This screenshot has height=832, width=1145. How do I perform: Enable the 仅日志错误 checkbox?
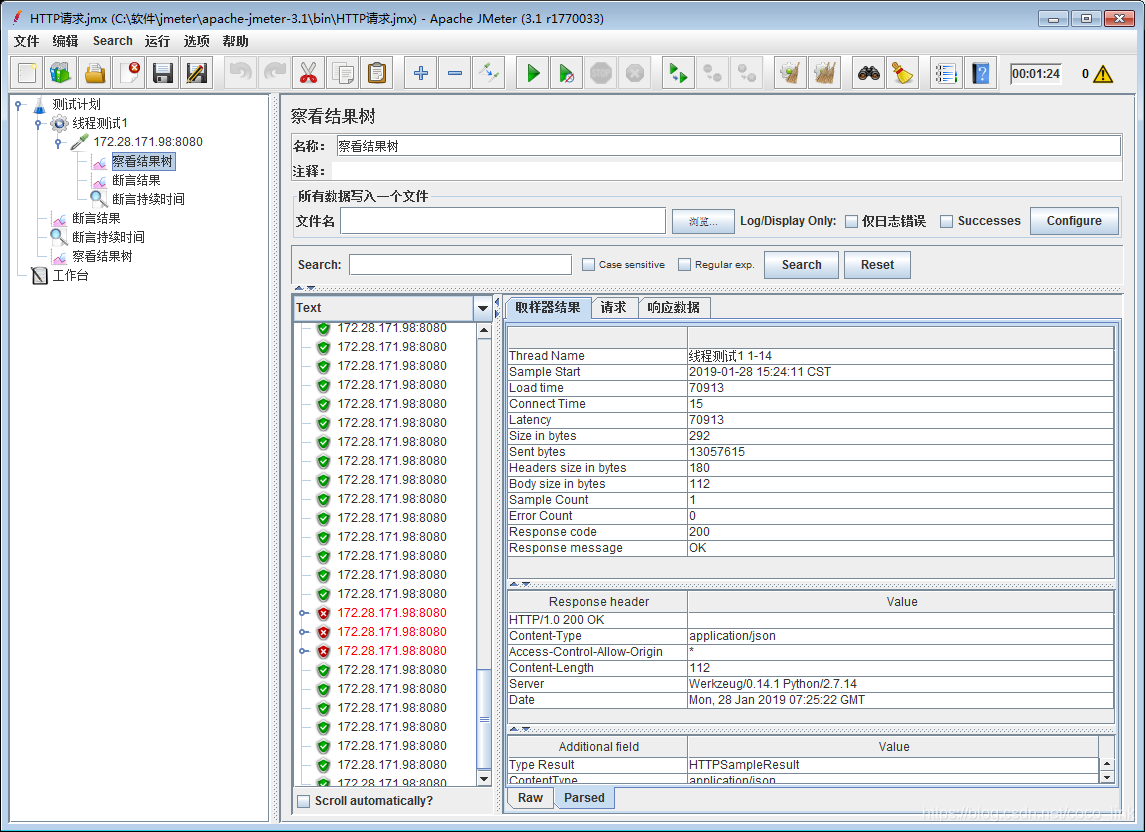click(x=851, y=221)
